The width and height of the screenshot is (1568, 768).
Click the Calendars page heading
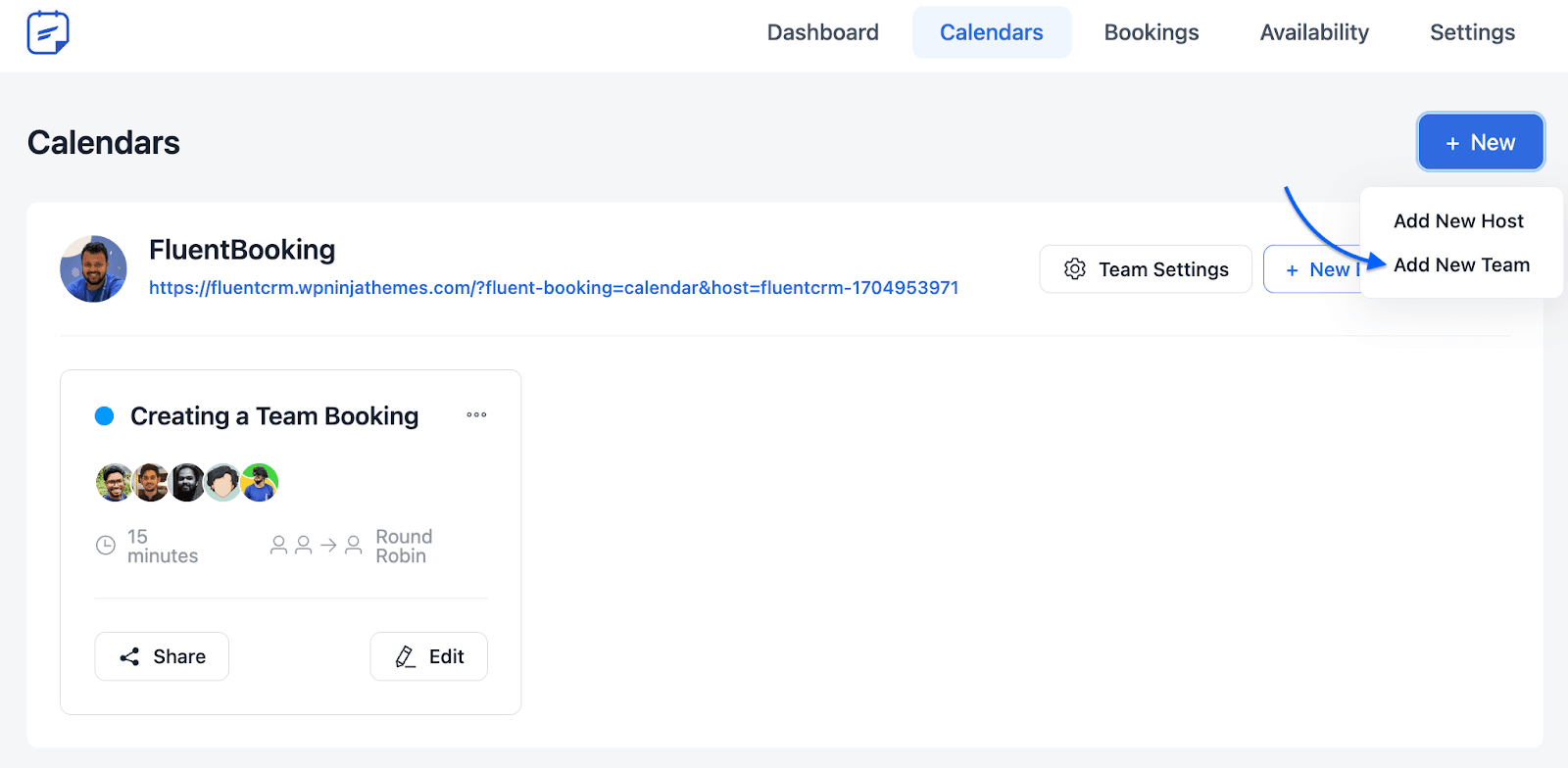pos(104,143)
